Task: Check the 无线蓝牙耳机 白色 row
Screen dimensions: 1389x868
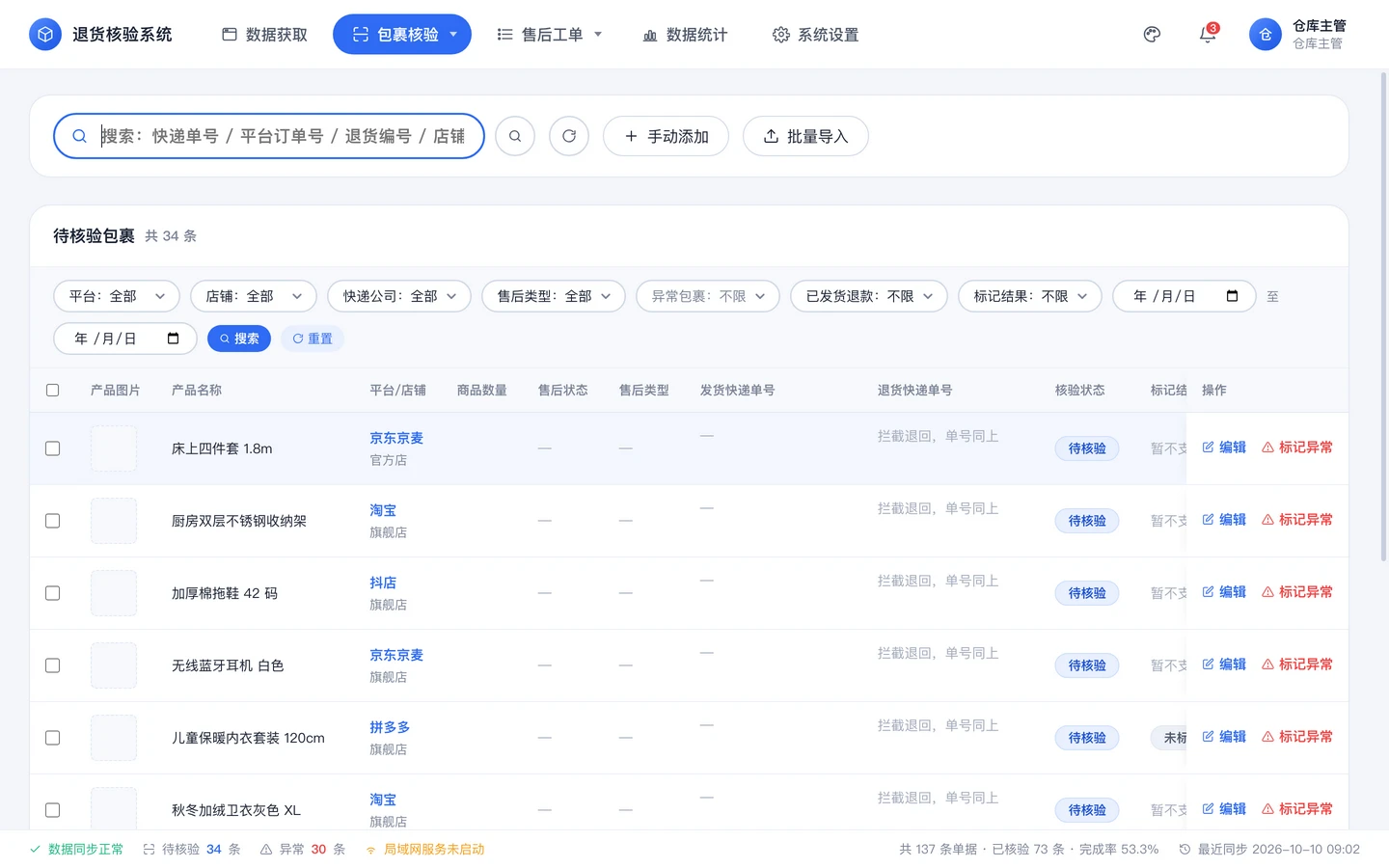Action: (53, 665)
